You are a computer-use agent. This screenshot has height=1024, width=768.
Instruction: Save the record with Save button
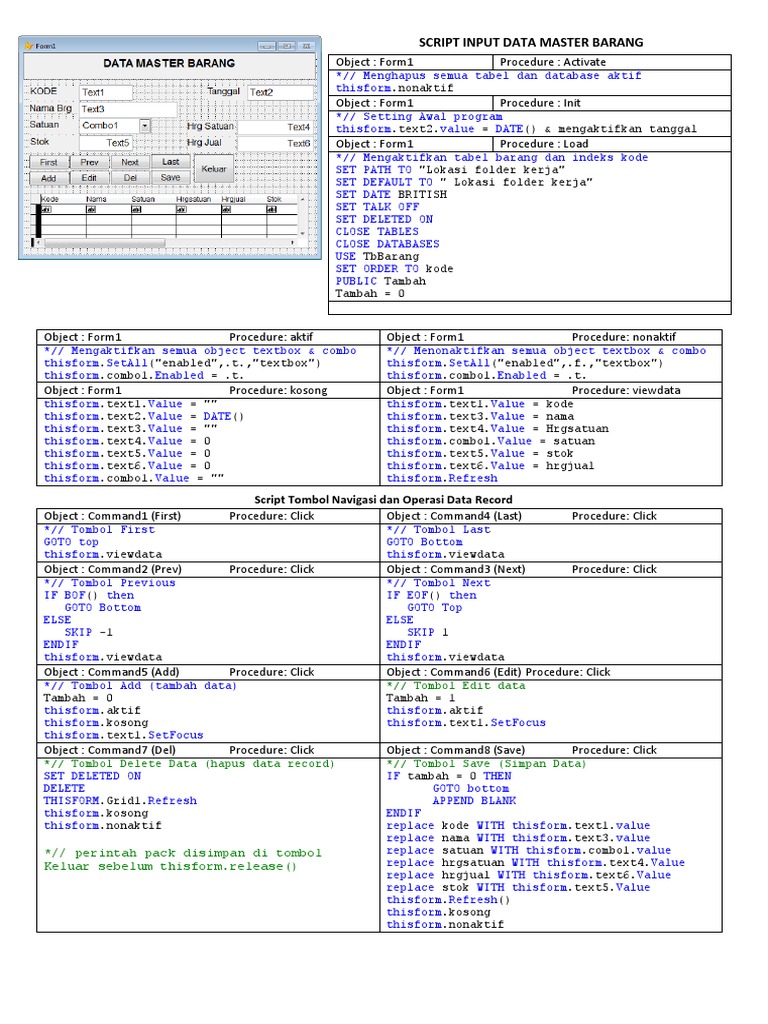click(x=171, y=178)
